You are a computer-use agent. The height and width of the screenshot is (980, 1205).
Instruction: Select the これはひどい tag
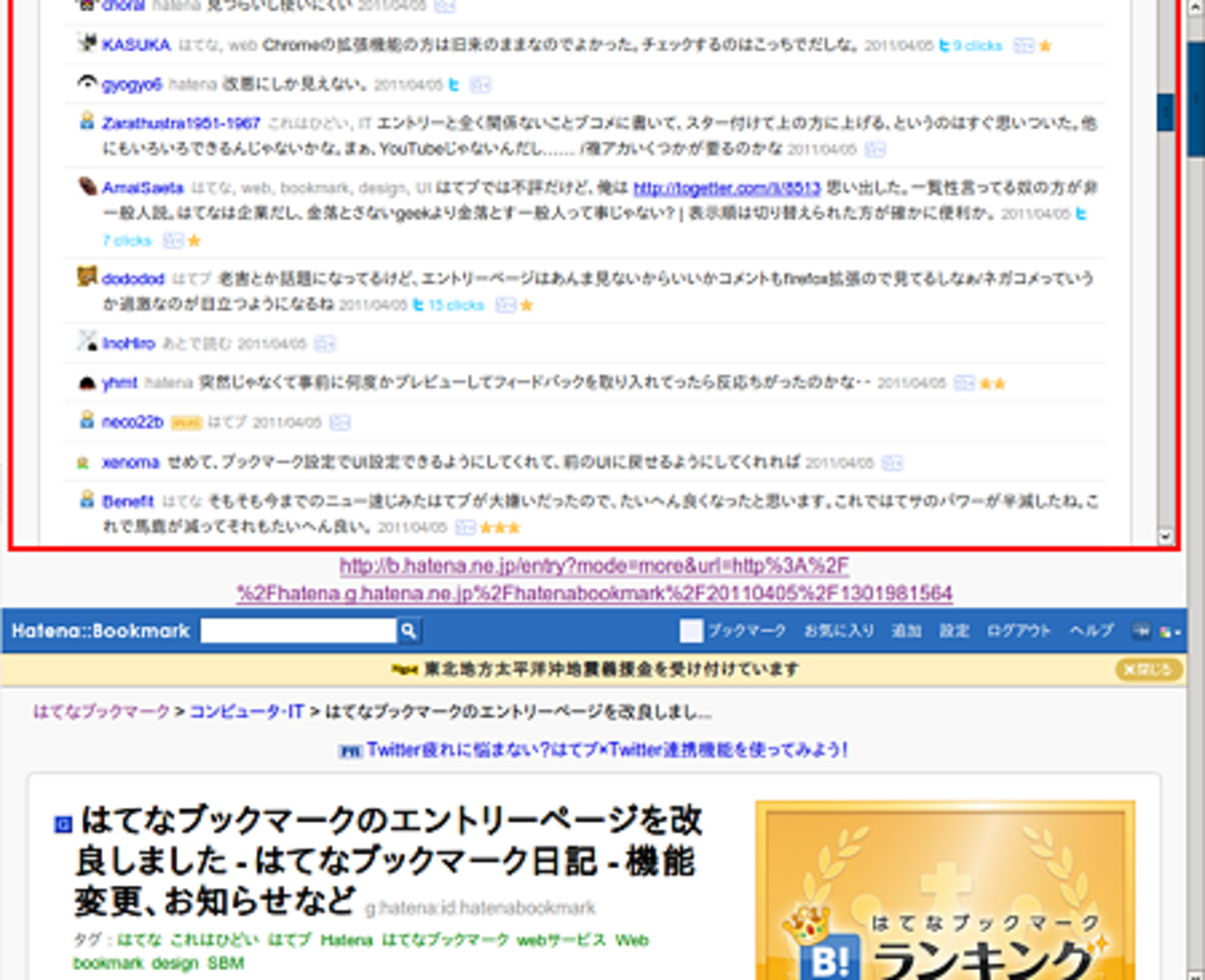point(215,939)
